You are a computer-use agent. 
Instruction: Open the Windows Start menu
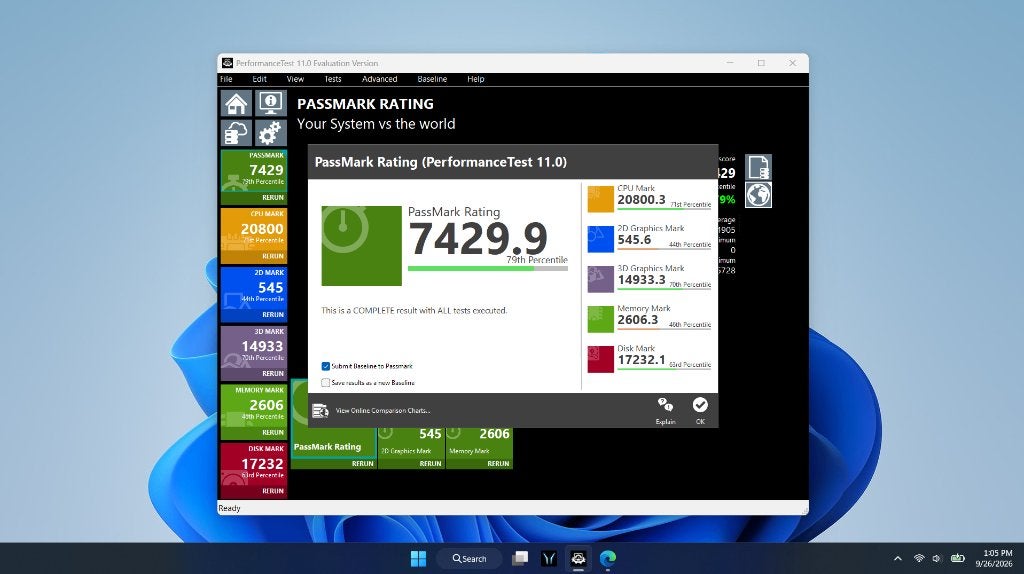(419, 558)
